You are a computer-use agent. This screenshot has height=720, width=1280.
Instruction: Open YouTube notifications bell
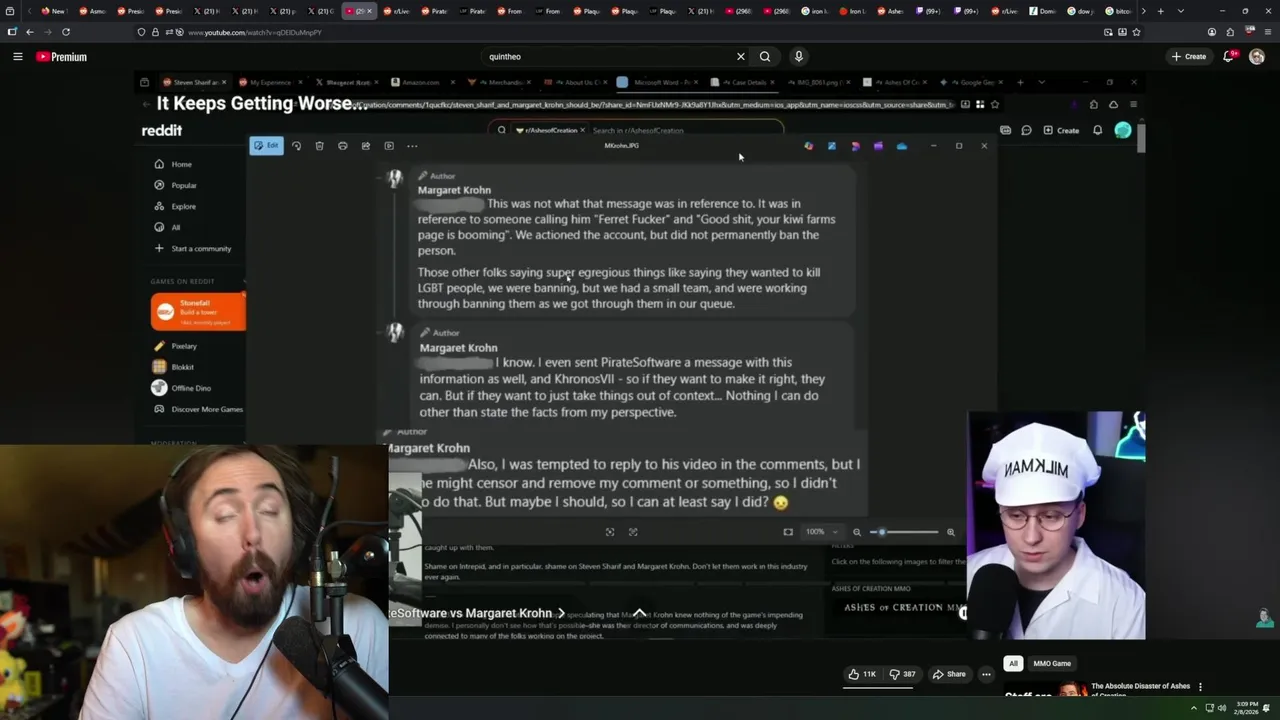(1229, 57)
